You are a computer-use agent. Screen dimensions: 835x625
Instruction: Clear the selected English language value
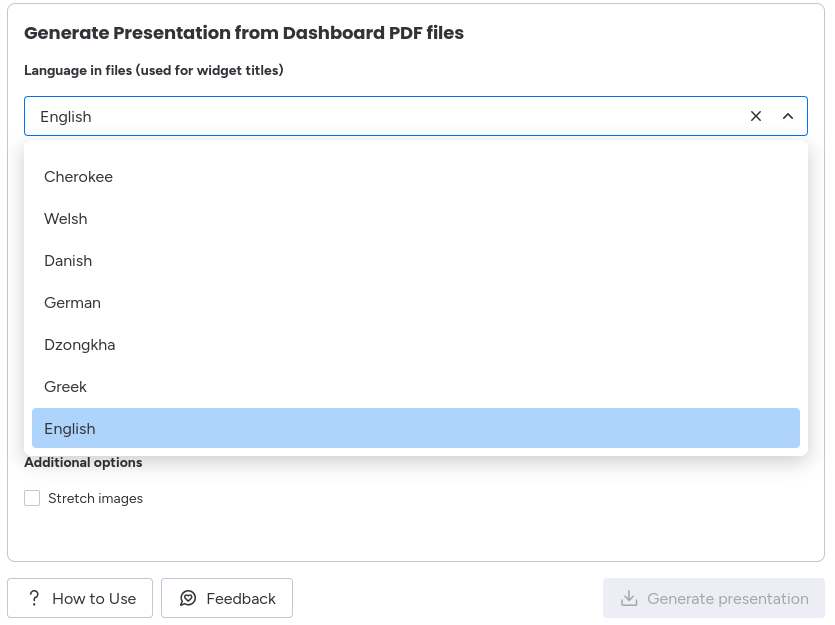pyautogui.click(x=756, y=116)
